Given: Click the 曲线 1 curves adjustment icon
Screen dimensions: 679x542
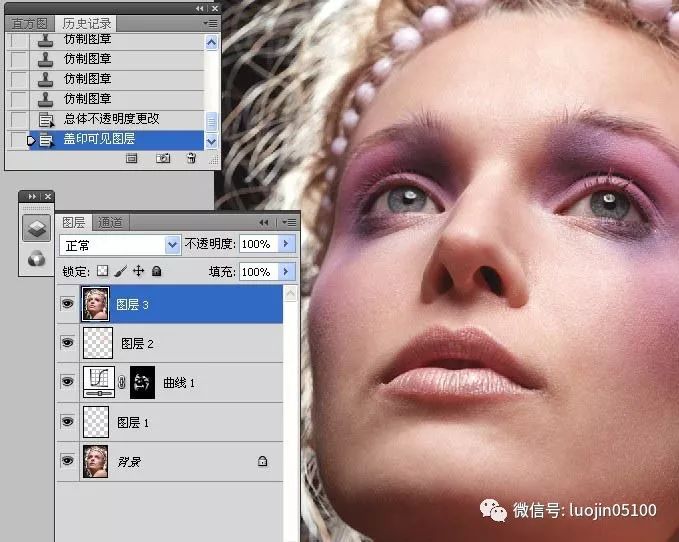Looking at the screenshot, I should pos(99,382).
